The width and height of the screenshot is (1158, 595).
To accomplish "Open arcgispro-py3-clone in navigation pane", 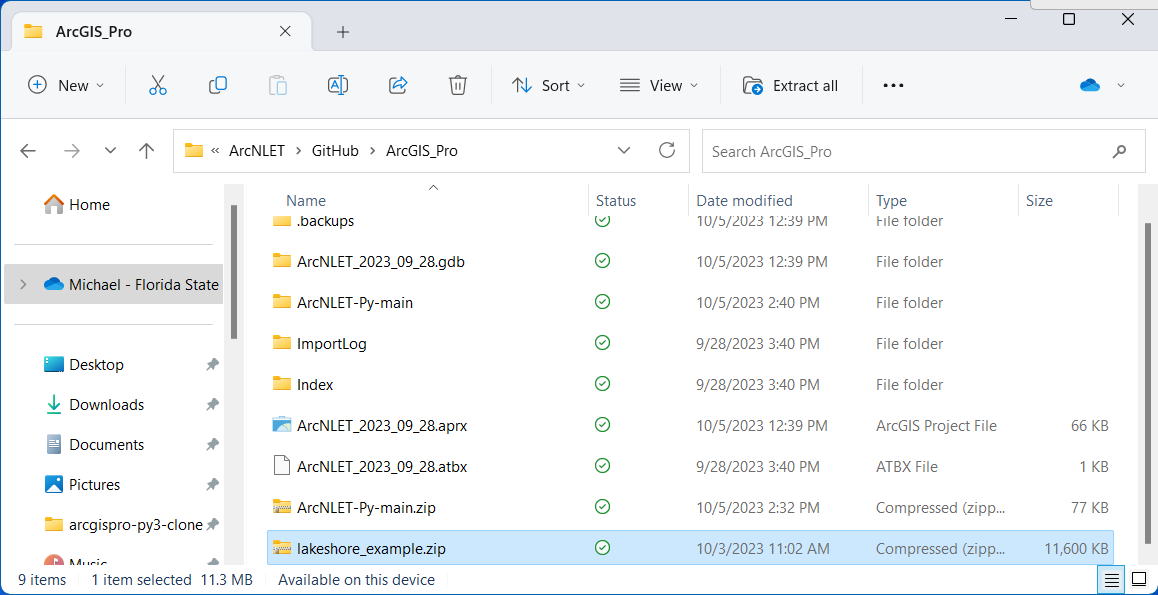I will click(x=123, y=525).
